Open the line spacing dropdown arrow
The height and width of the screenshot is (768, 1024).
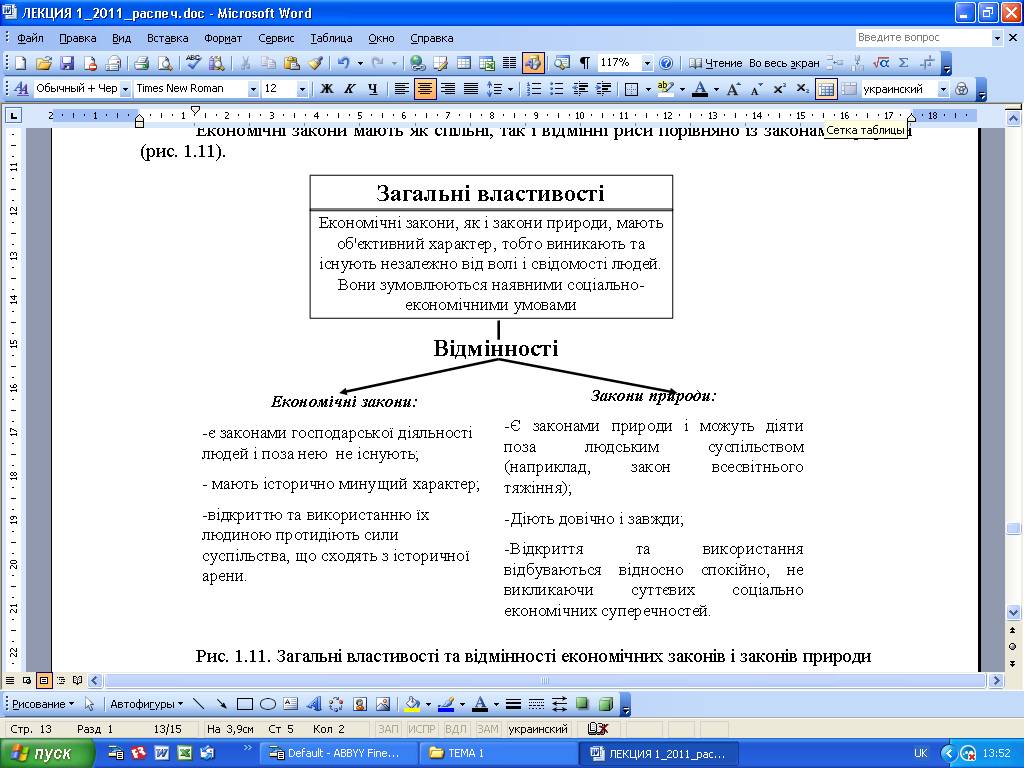point(510,89)
